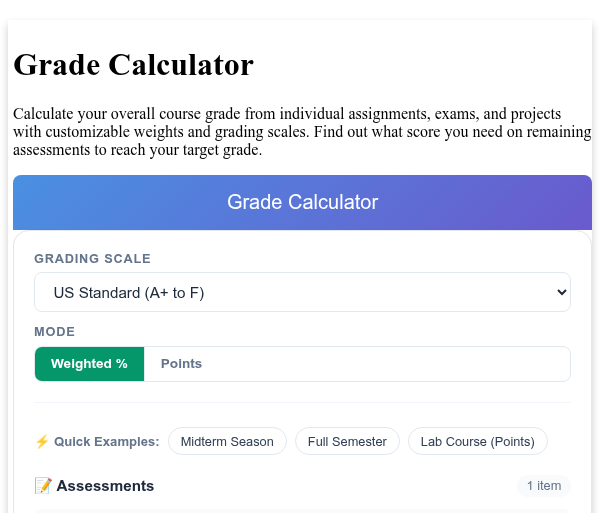Click the blue gradient Grade Calculator banner
The image size is (600, 513).
click(x=302, y=202)
